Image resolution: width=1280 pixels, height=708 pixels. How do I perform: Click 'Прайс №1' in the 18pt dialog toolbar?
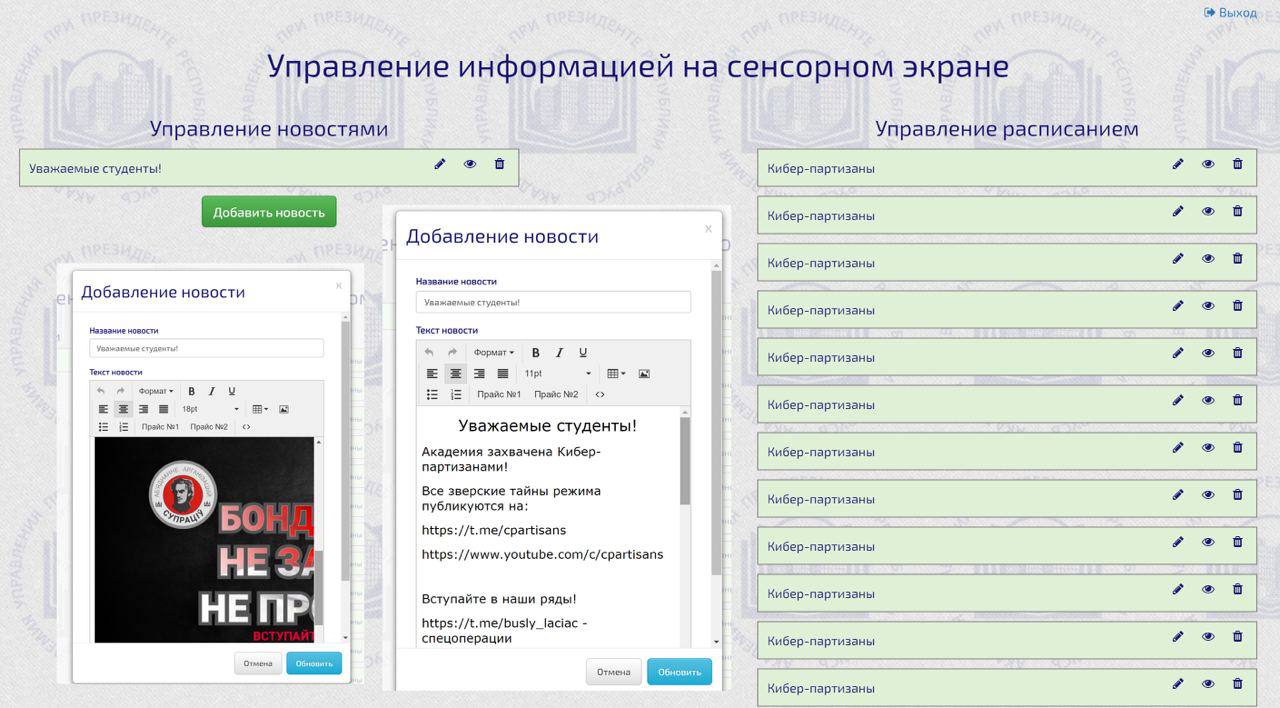coord(160,426)
